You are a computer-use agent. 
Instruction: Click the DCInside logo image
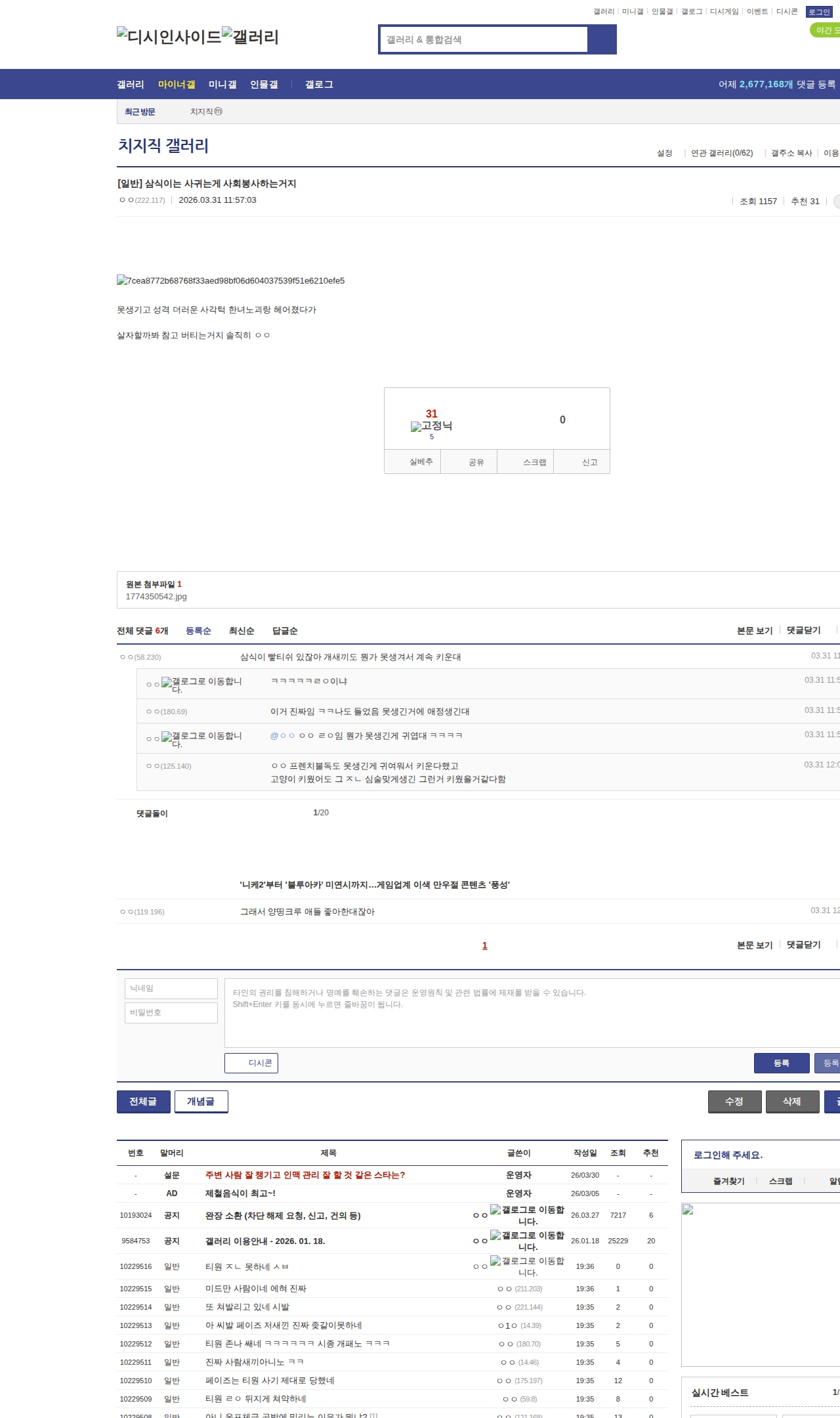tap(169, 37)
